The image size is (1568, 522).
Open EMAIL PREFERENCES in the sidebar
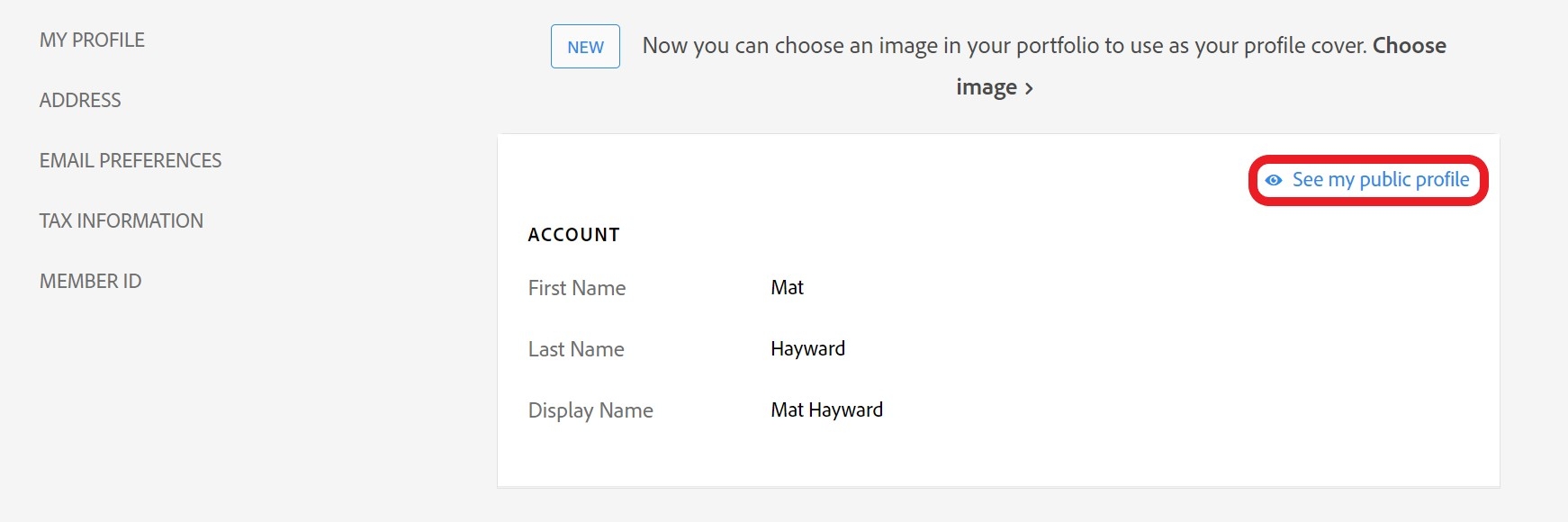pyautogui.click(x=131, y=160)
